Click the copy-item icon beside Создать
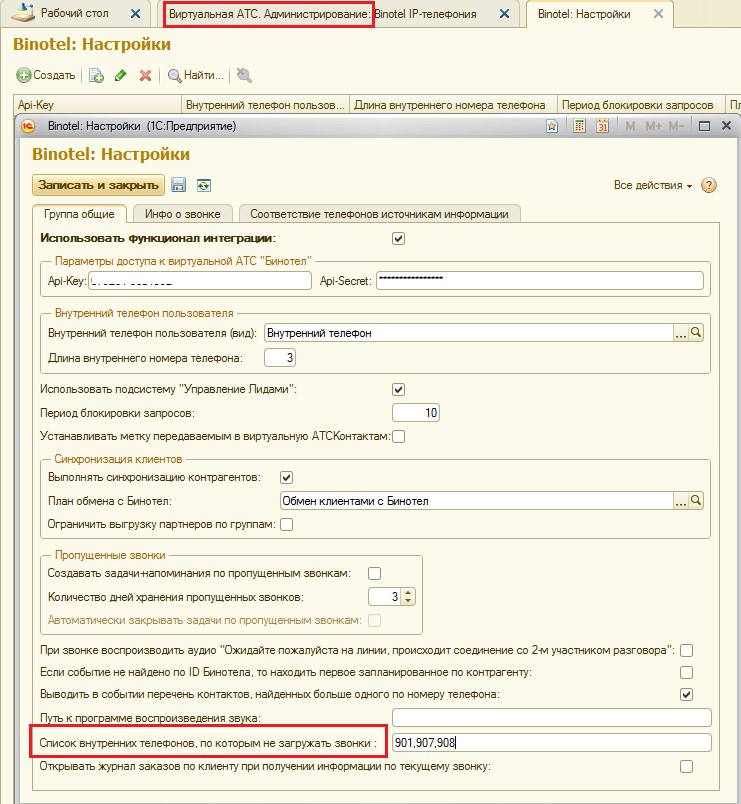 (x=96, y=76)
